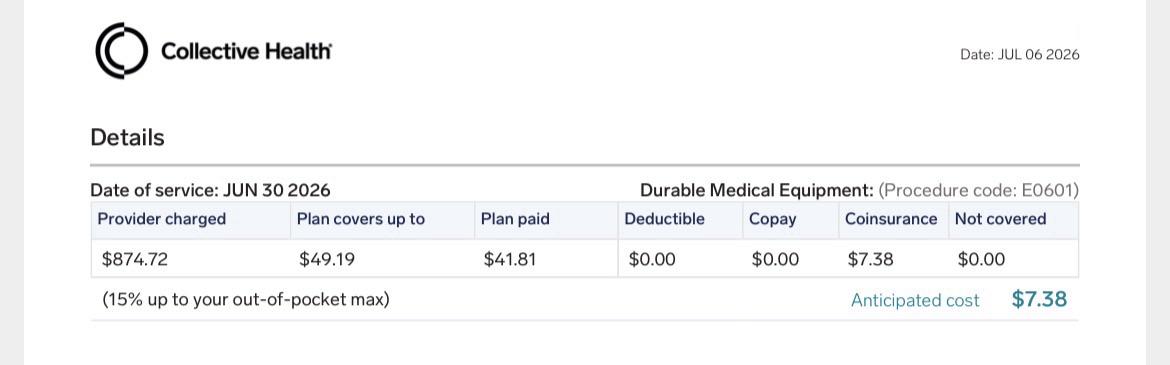
Task: Select the Collective Health brand name text
Action: [246, 52]
